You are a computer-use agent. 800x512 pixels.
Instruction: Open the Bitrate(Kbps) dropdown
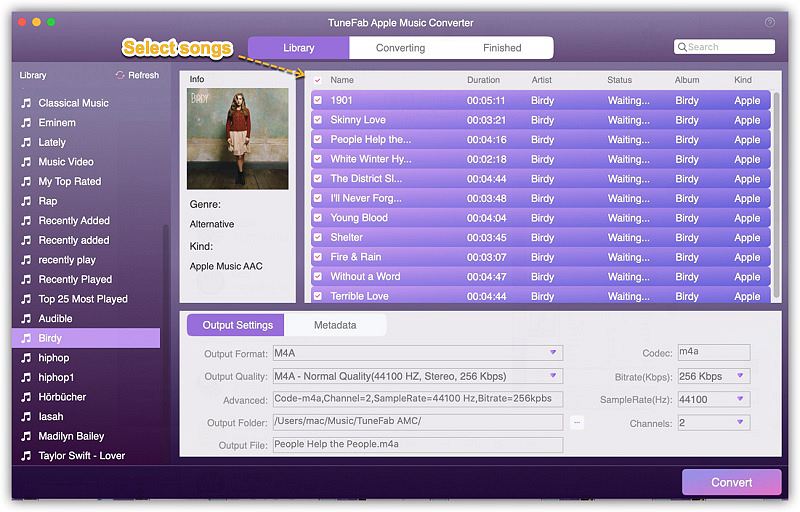tap(740, 376)
